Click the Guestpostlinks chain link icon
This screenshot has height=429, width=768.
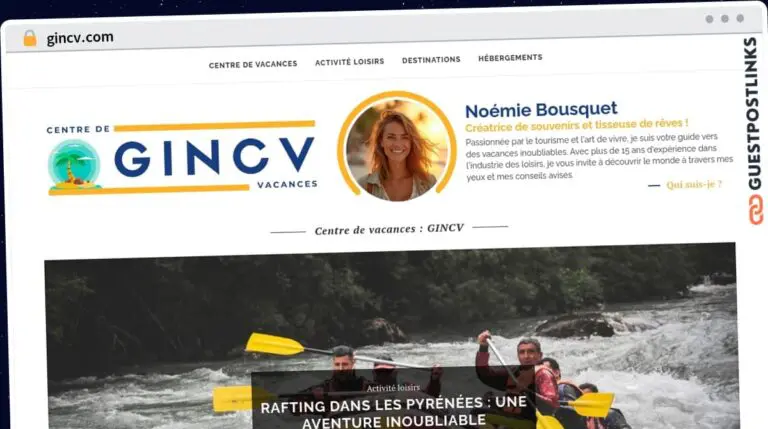[756, 210]
